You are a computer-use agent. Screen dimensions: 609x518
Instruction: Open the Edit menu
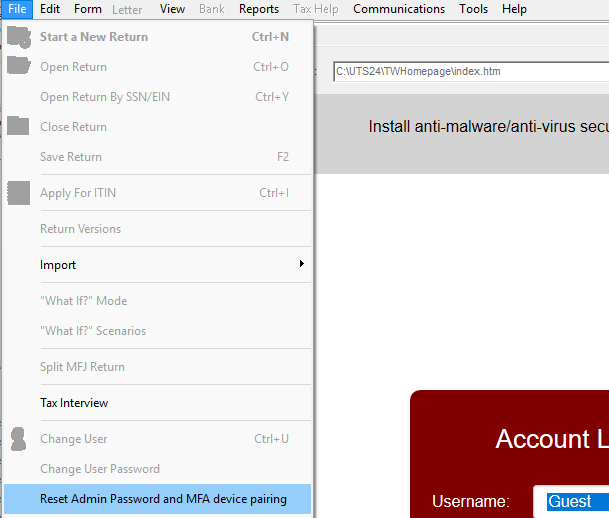pyautogui.click(x=50, y=9)
